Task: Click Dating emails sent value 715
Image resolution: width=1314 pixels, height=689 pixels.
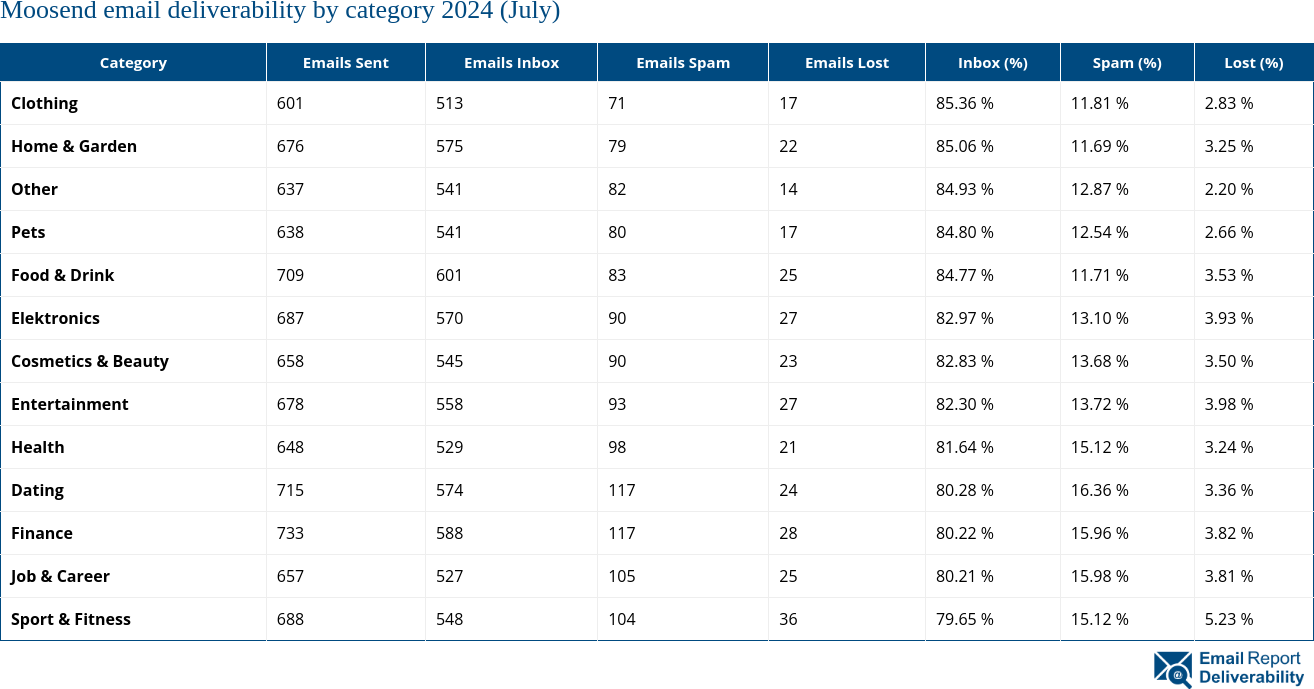Action: [290, 490]
